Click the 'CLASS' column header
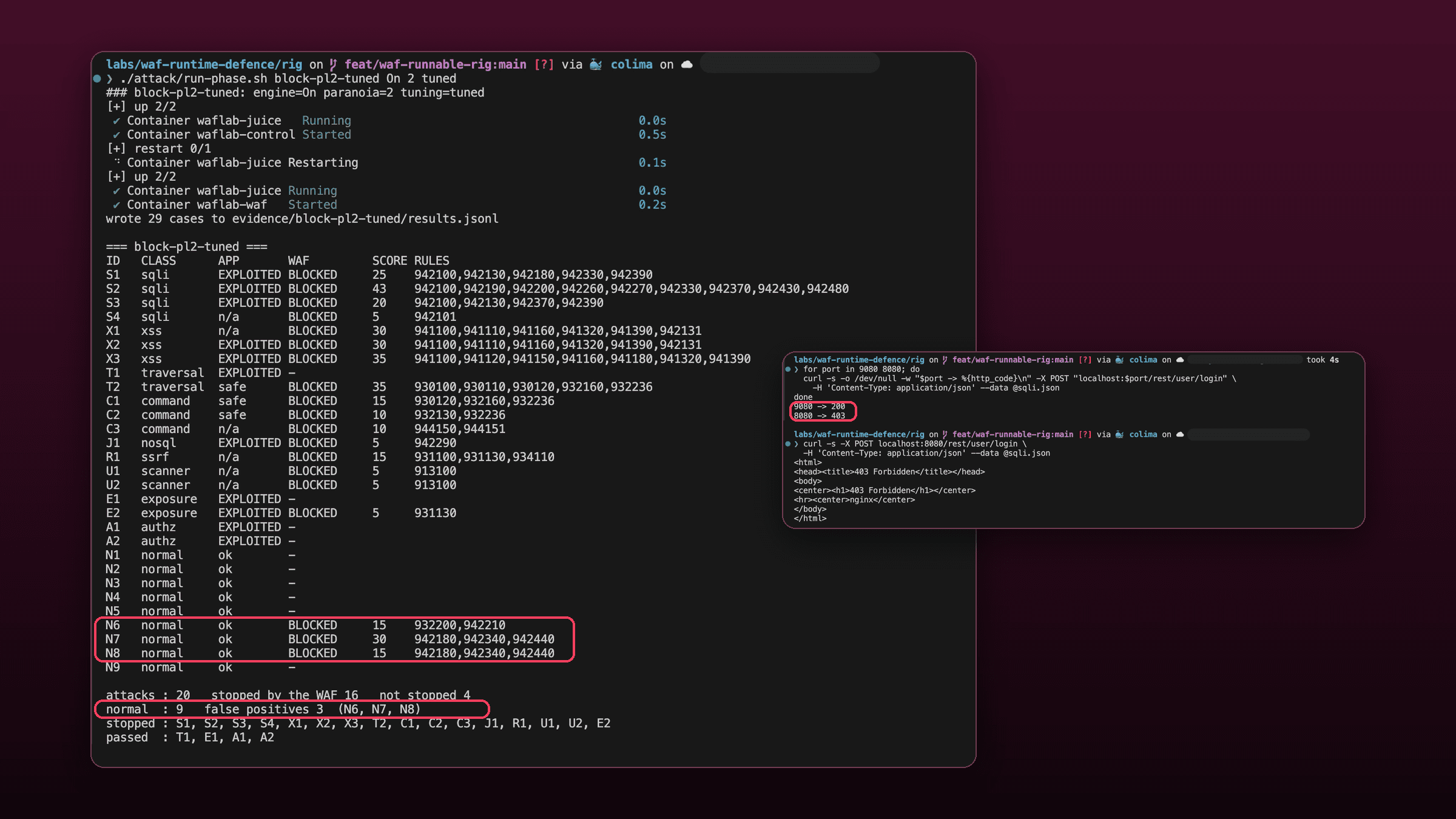The height and width of the screenshot is (819, 1456). coord(158,260)
